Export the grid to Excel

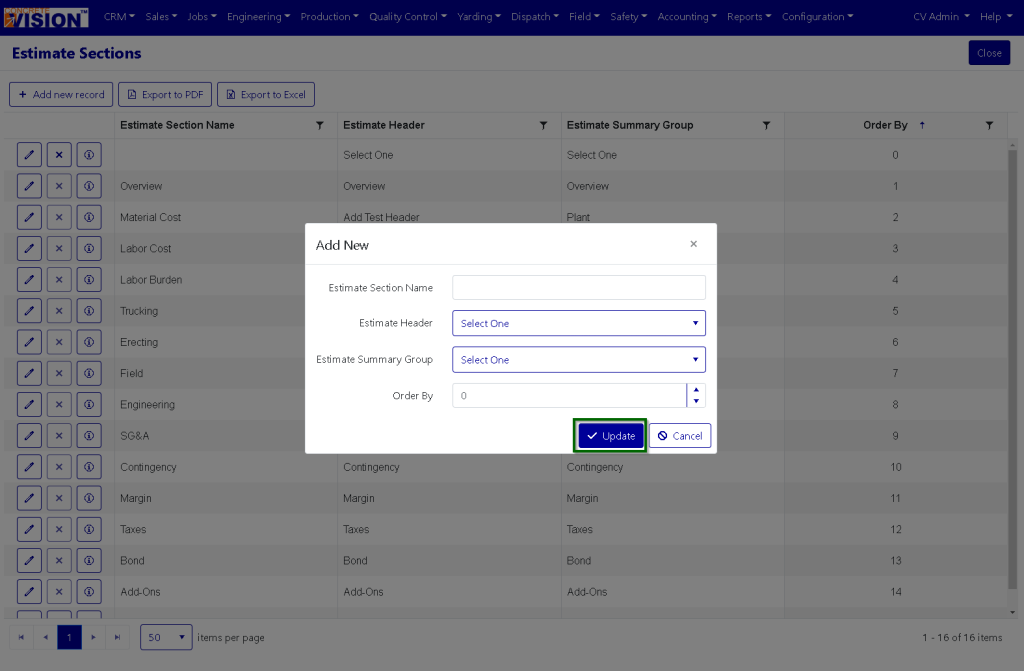(266, 95)
